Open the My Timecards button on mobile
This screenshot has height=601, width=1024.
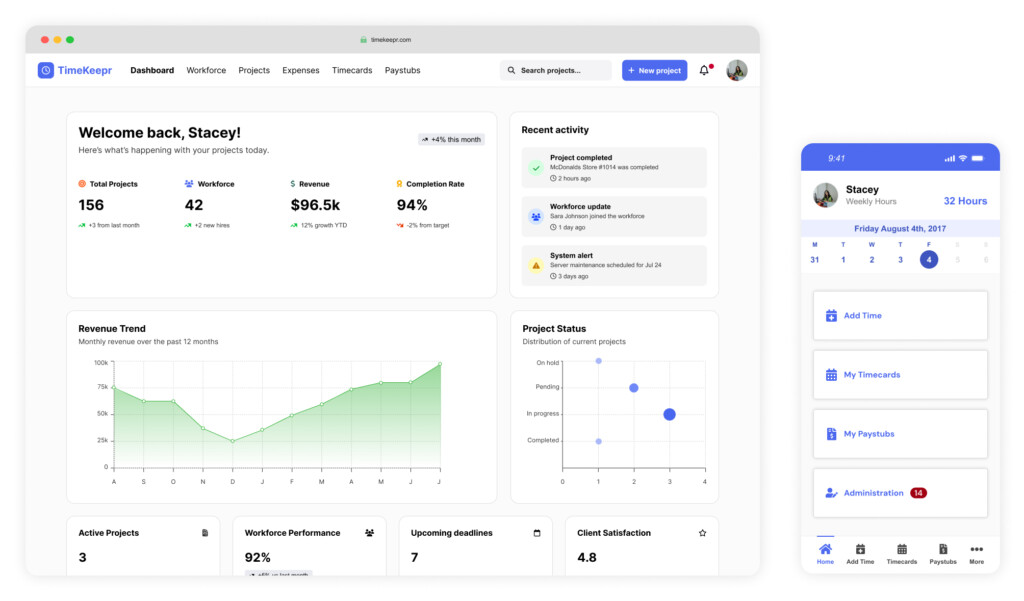[x=900, y=375]
